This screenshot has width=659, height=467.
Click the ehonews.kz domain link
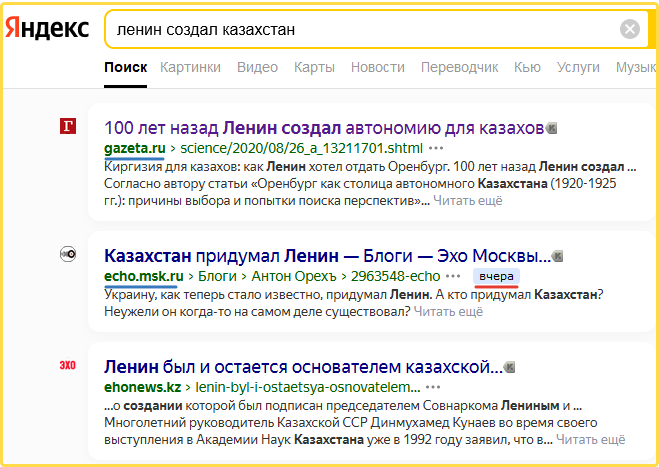click(x=142, y=387)
